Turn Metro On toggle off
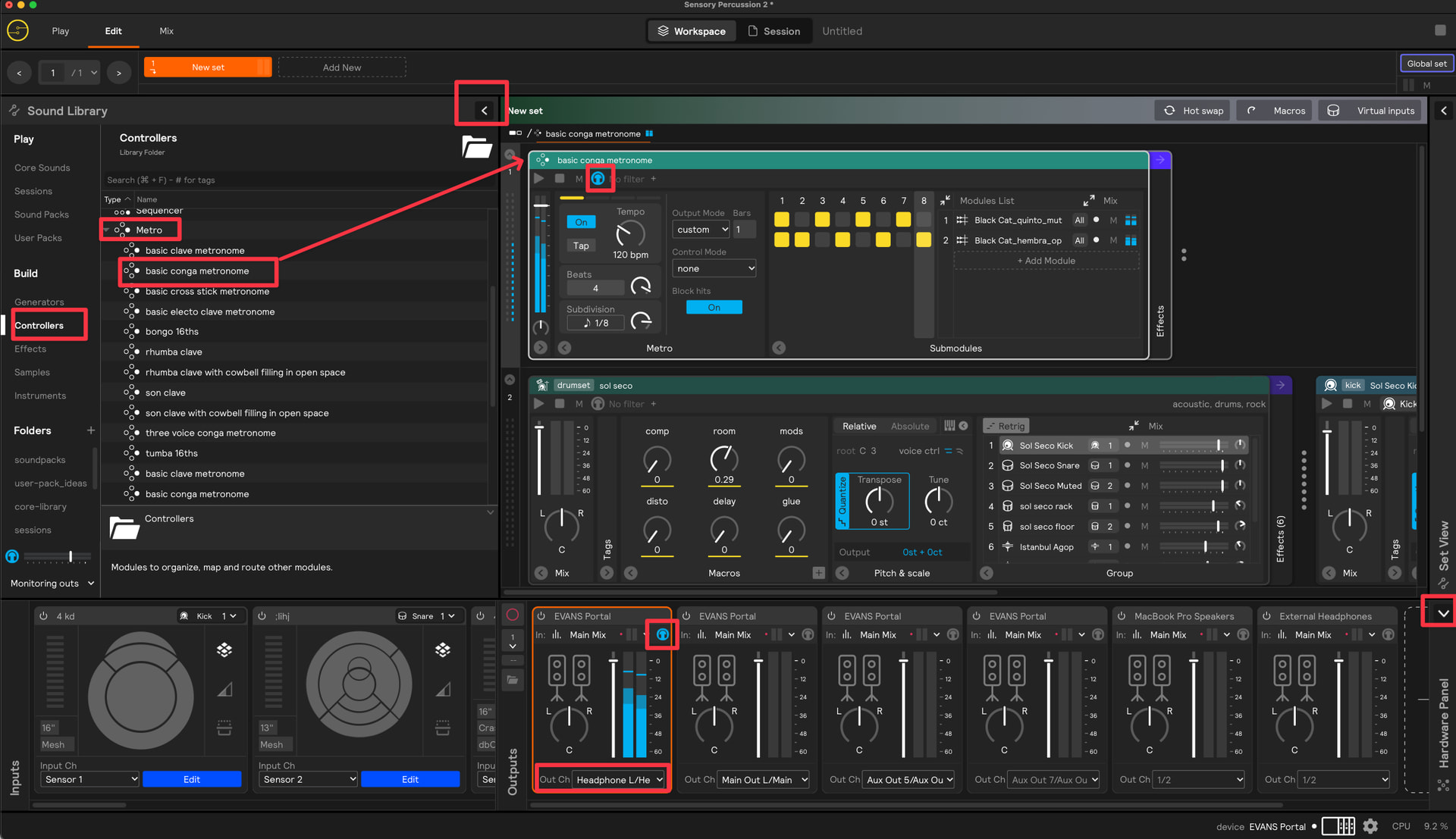 point(581,222)
